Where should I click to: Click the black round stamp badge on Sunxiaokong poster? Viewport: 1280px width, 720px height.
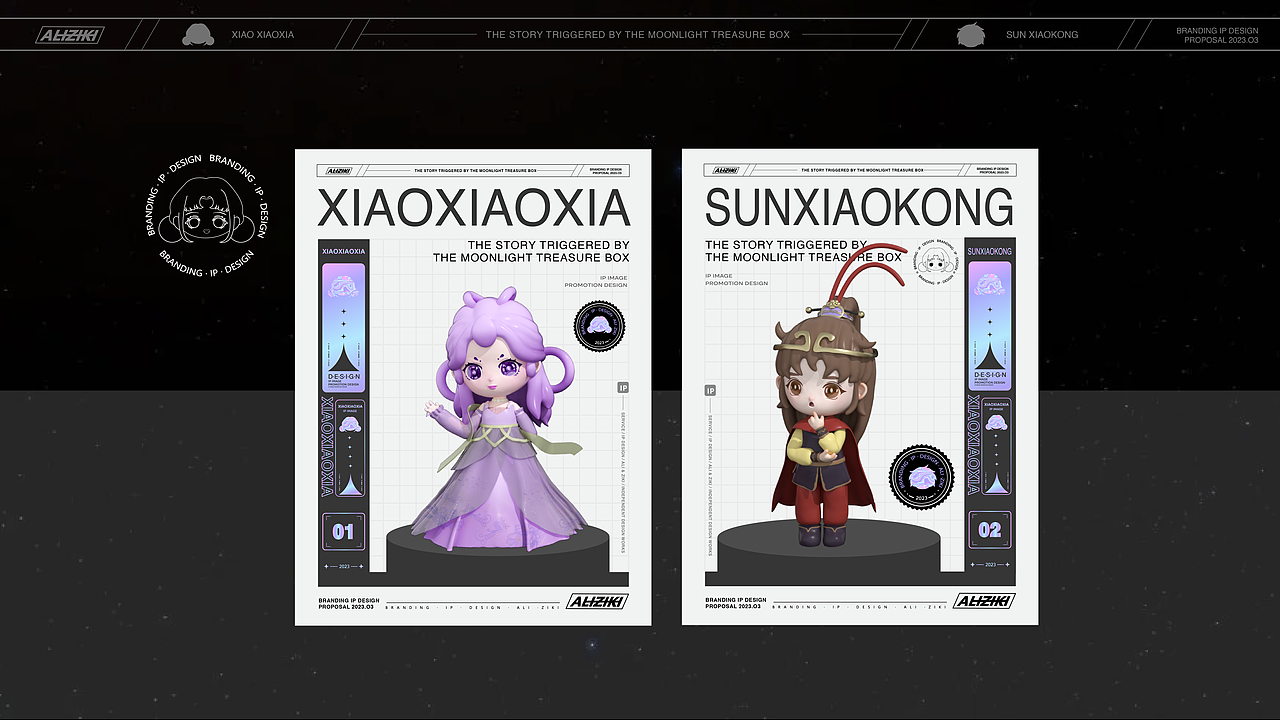922,477
